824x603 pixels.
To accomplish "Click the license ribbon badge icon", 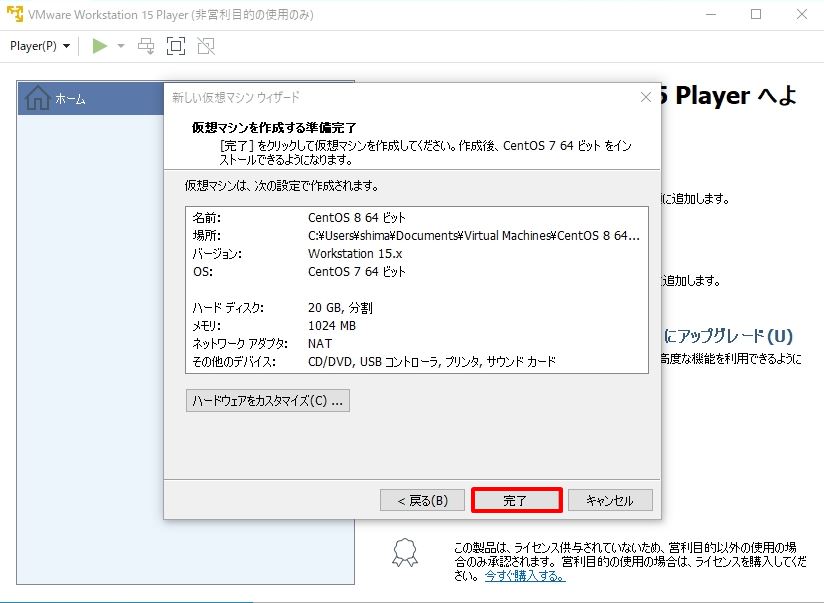I will click(x=405, y=553).
